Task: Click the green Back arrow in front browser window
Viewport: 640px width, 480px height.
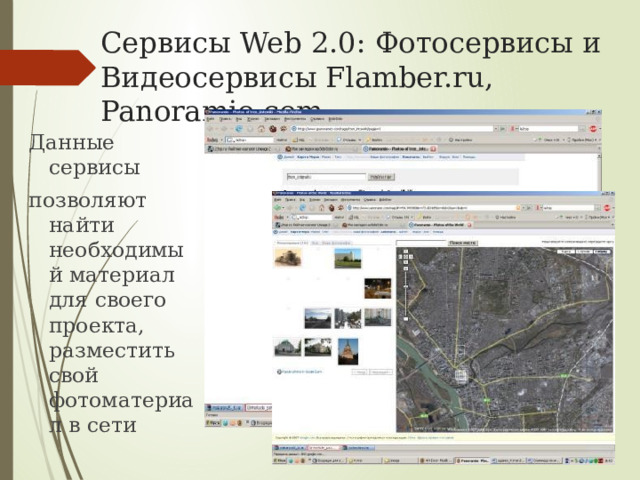Action: (x=278, y=208)
